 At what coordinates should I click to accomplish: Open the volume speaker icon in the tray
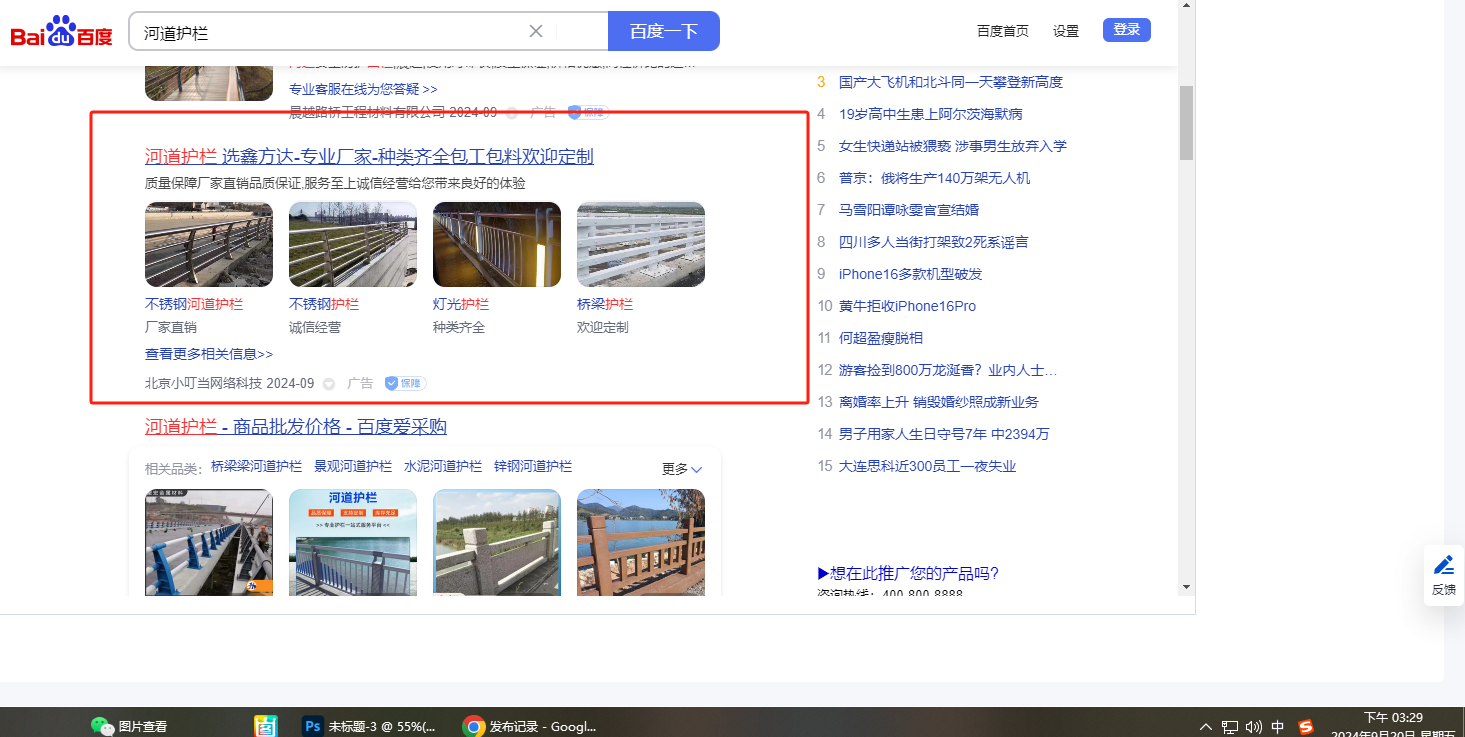[1253, 727]
